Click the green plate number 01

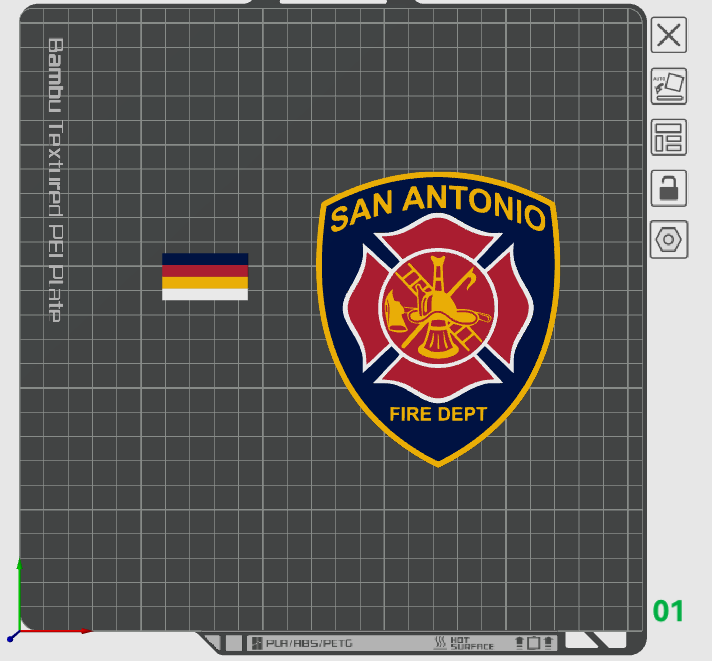pos(668,611)
